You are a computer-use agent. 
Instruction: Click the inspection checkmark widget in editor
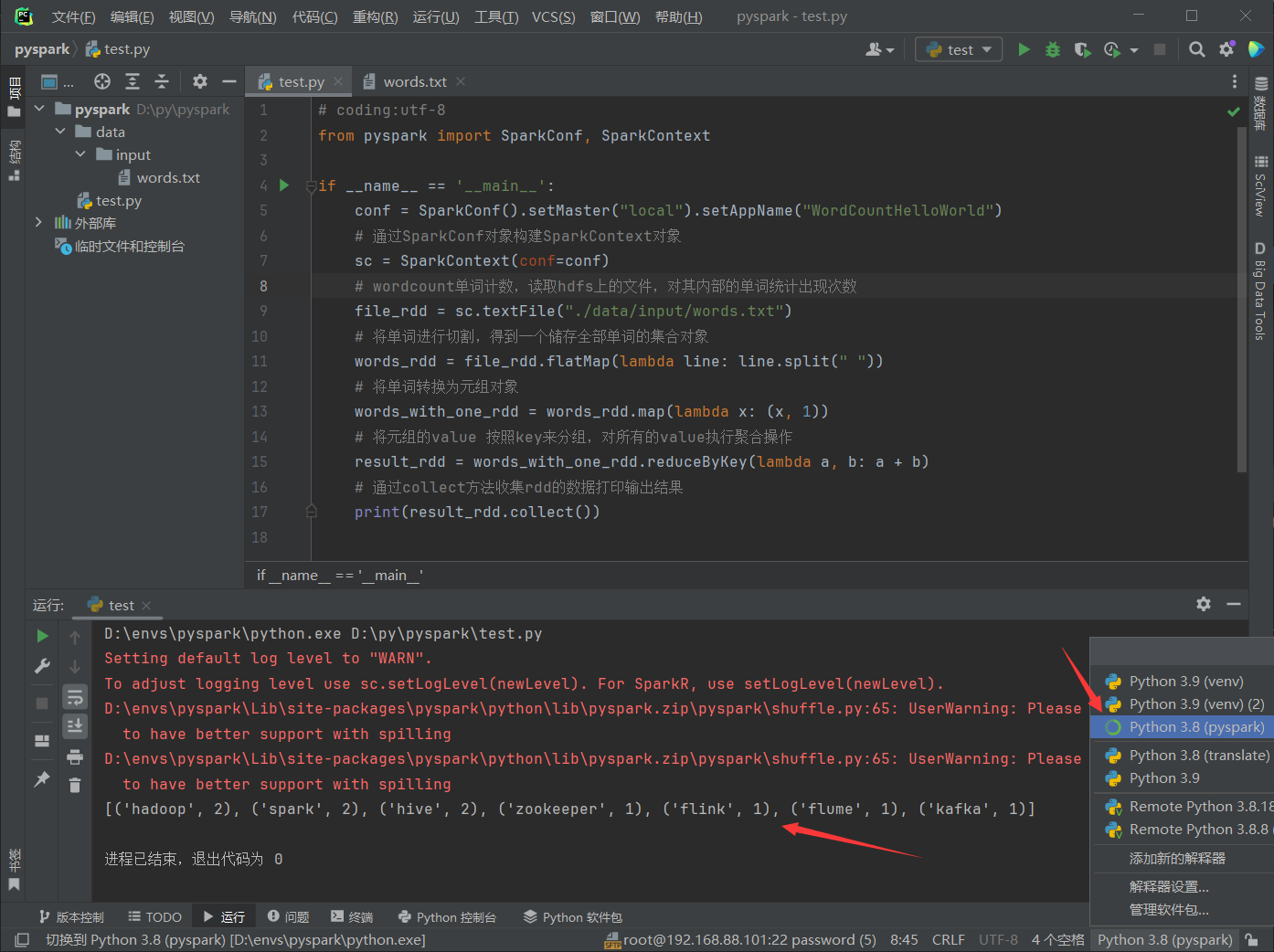click(1234, 111)
